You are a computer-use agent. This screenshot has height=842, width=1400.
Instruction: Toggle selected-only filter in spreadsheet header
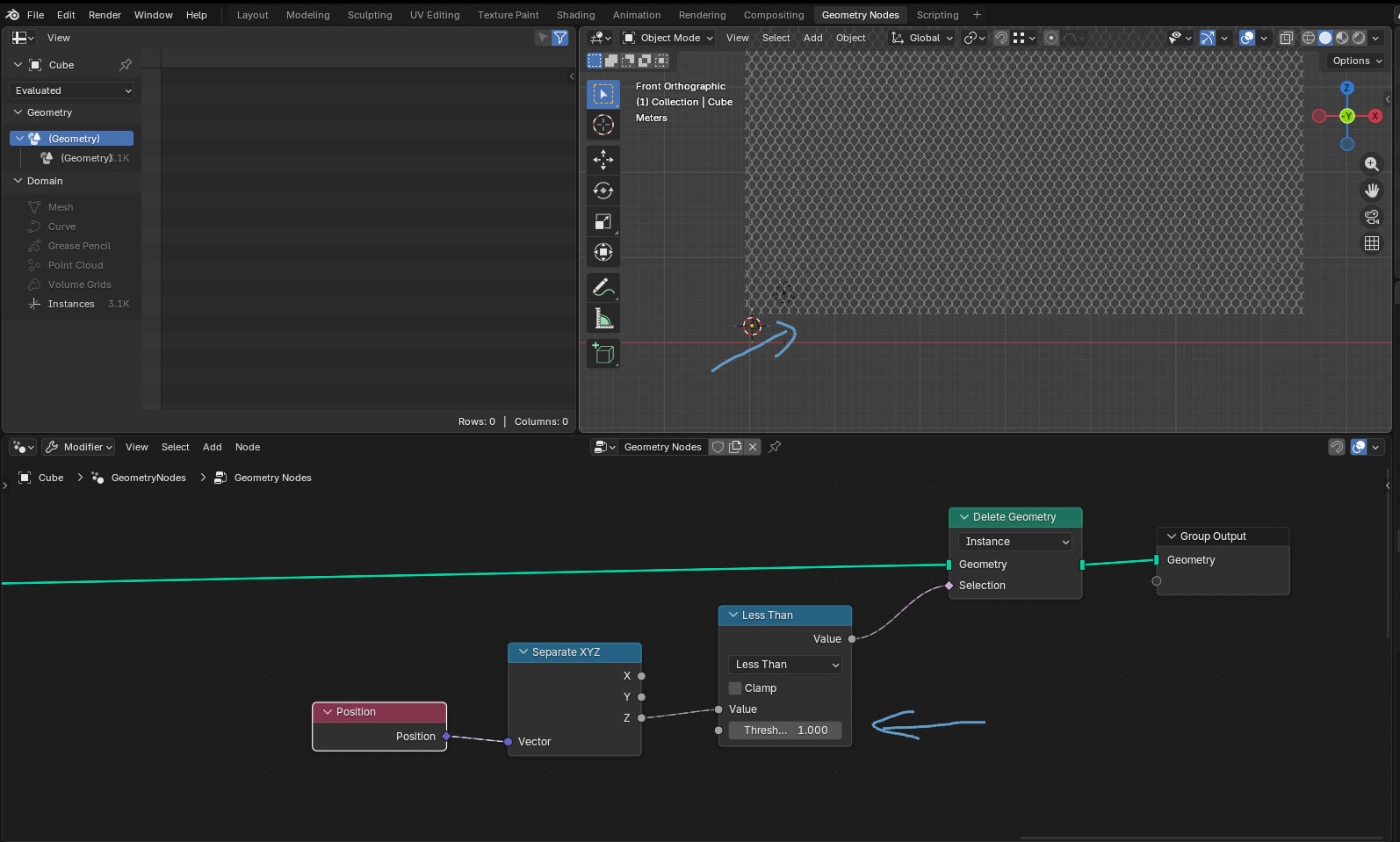point(542,38)
